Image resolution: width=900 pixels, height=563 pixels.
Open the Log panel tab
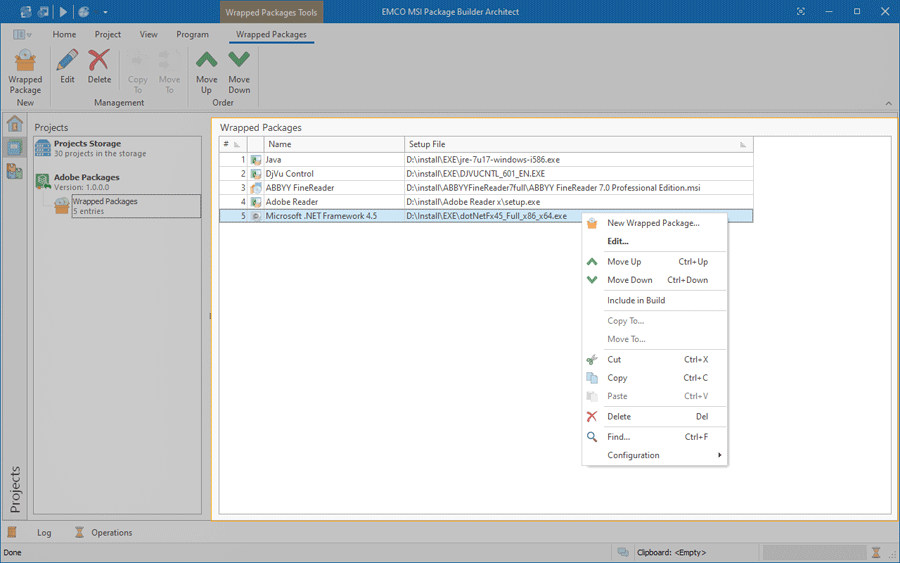tap(44, 533)
